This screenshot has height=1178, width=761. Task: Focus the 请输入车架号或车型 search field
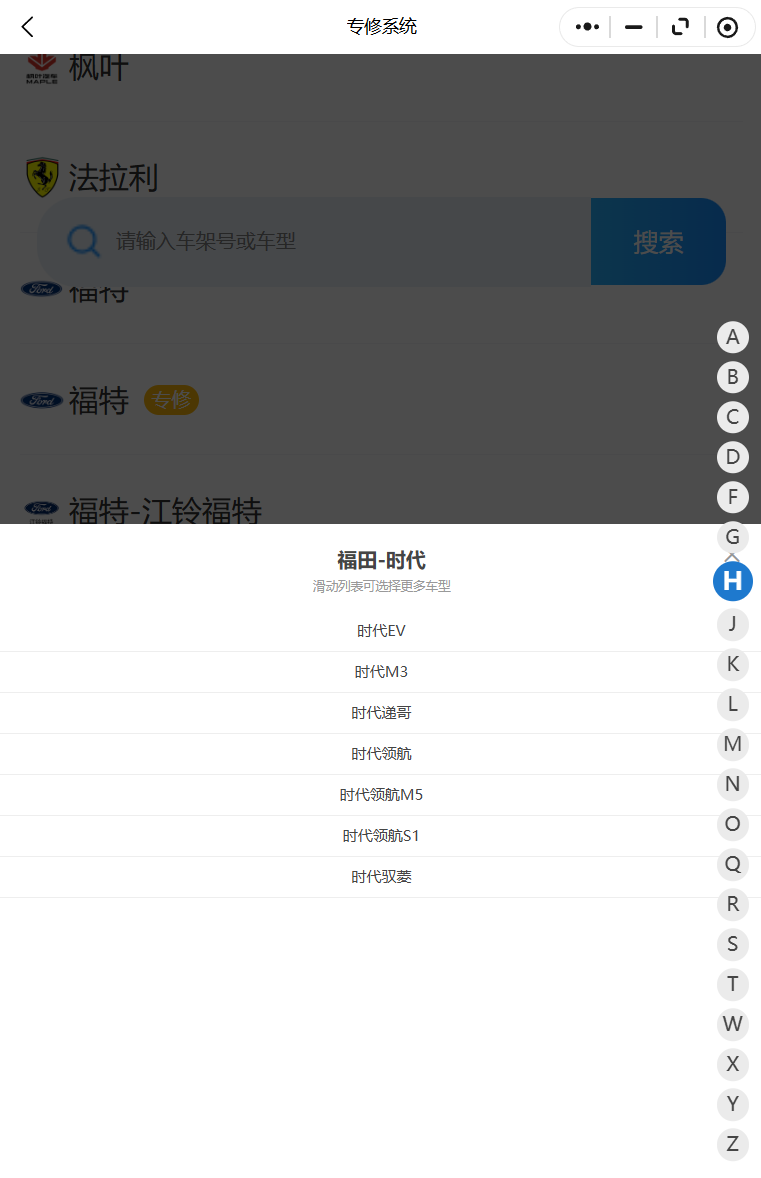(314, 242)
